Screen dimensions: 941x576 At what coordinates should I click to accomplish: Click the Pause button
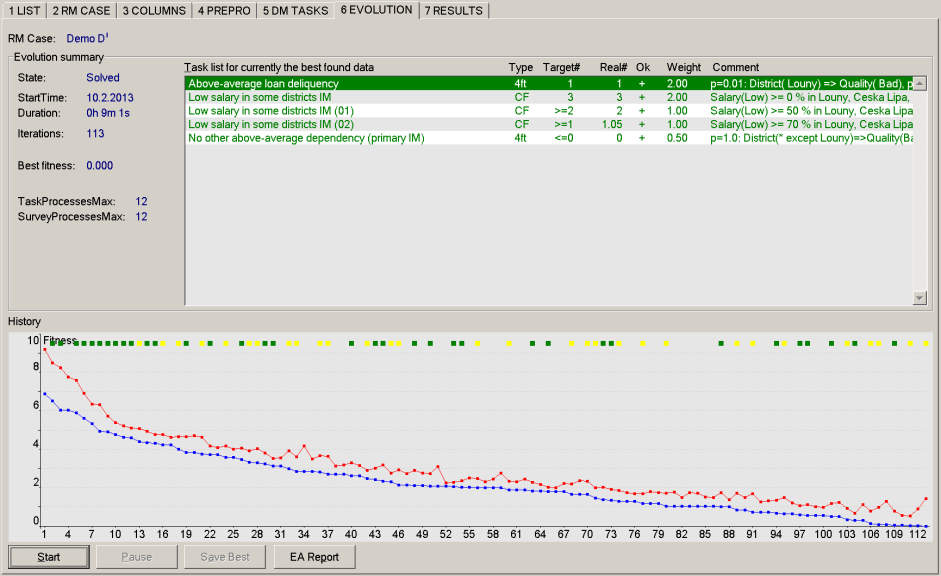point(137,557)
